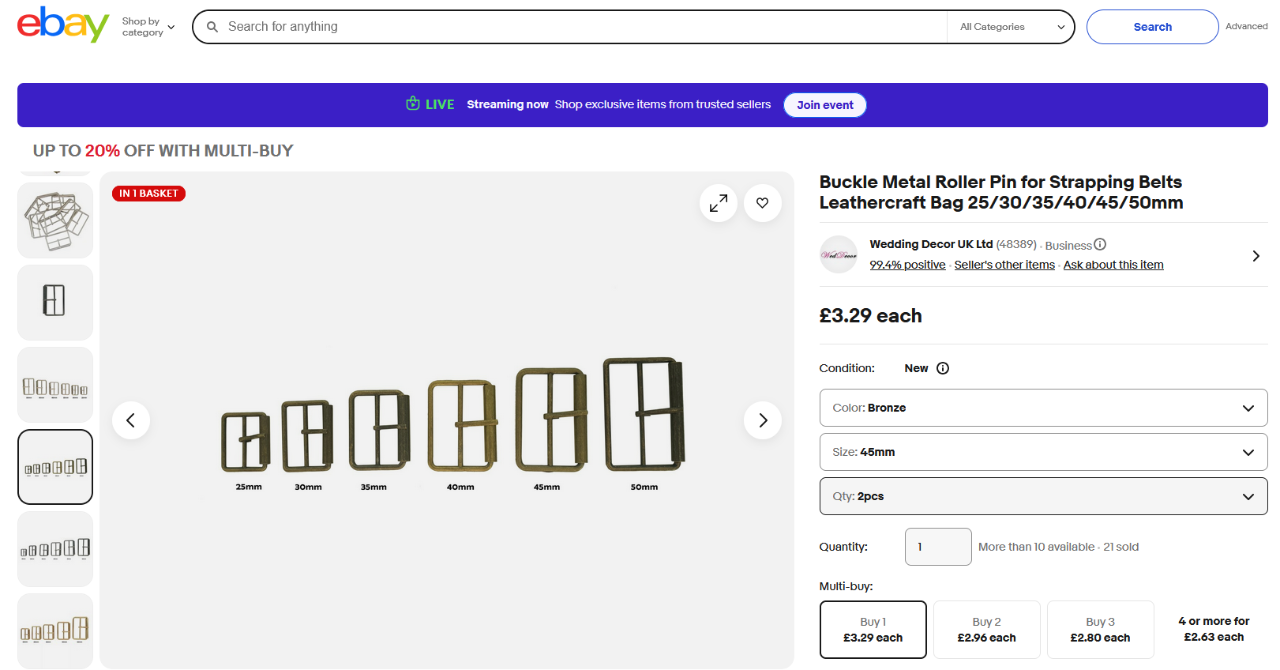The width and height of the screenshot is (1280, 670).
Task: Select the Buy 1 multi-buy option
Action: pos(873,629)
